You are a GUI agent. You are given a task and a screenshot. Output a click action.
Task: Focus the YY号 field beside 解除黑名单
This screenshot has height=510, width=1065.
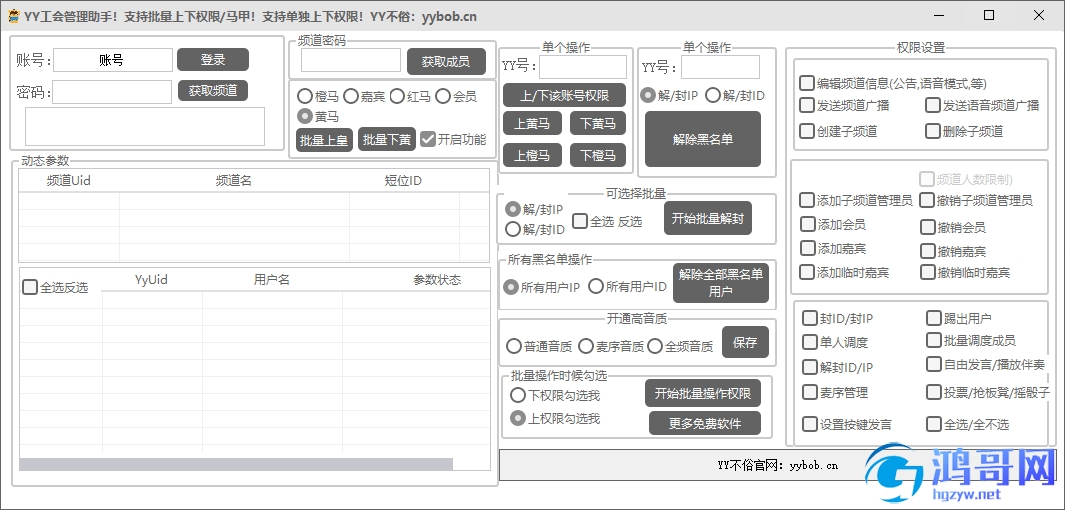[x=720, y=67]
